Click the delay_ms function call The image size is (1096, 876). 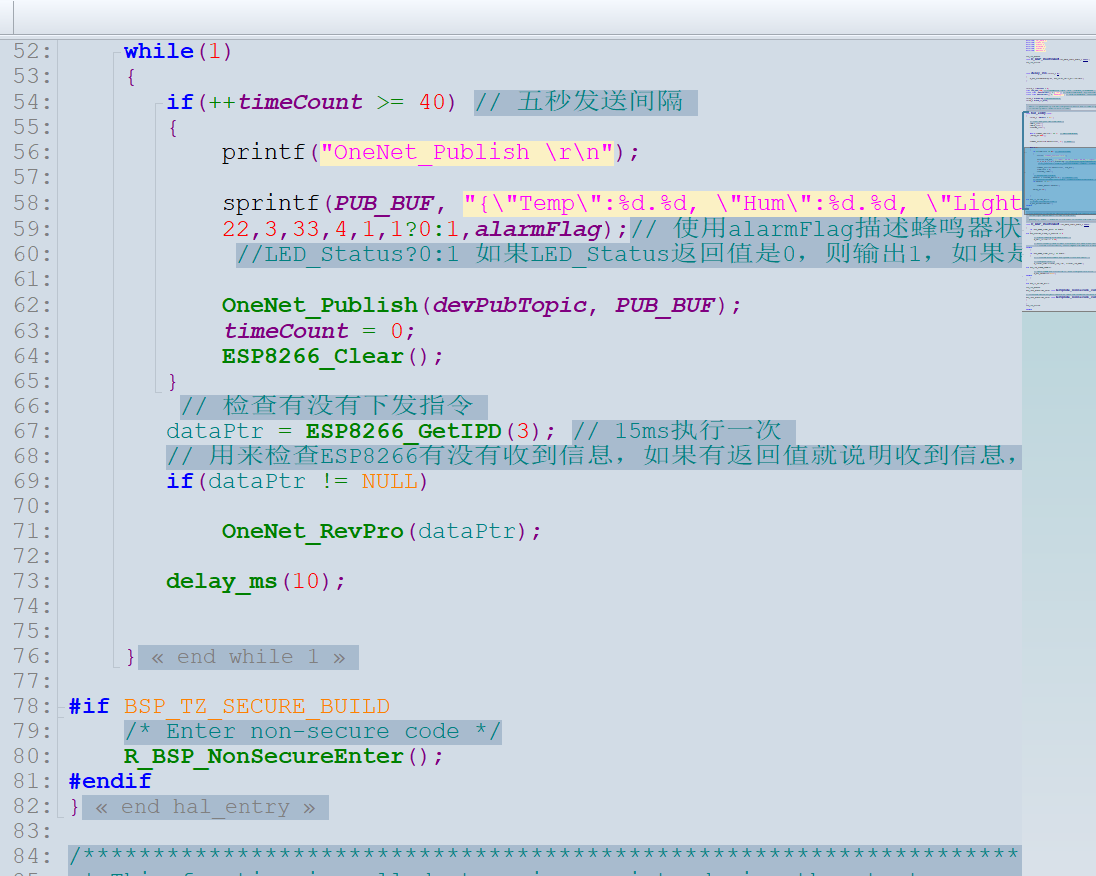pos(222,582)
